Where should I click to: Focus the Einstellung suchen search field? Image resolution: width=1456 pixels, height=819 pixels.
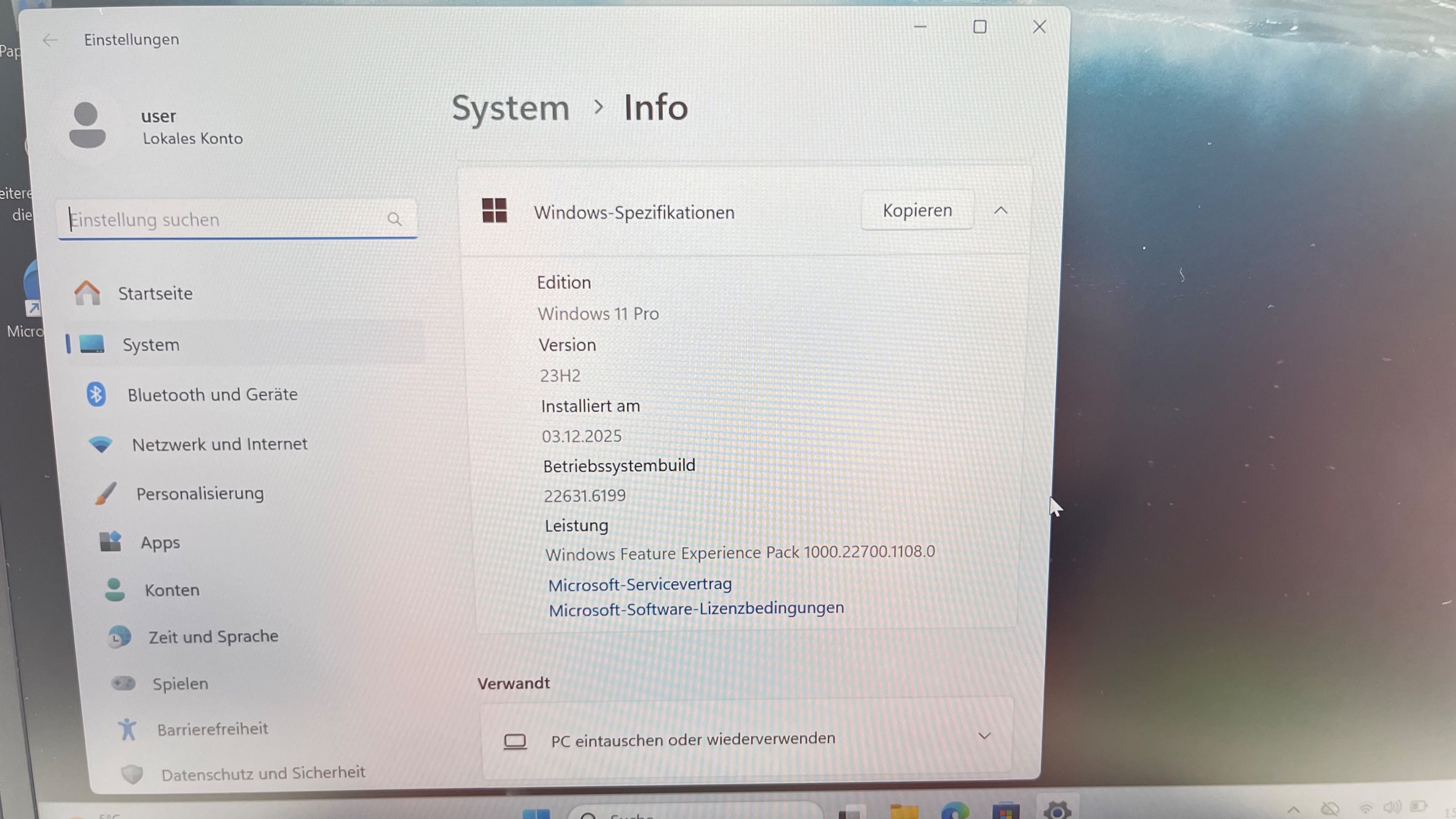[237, 219]
